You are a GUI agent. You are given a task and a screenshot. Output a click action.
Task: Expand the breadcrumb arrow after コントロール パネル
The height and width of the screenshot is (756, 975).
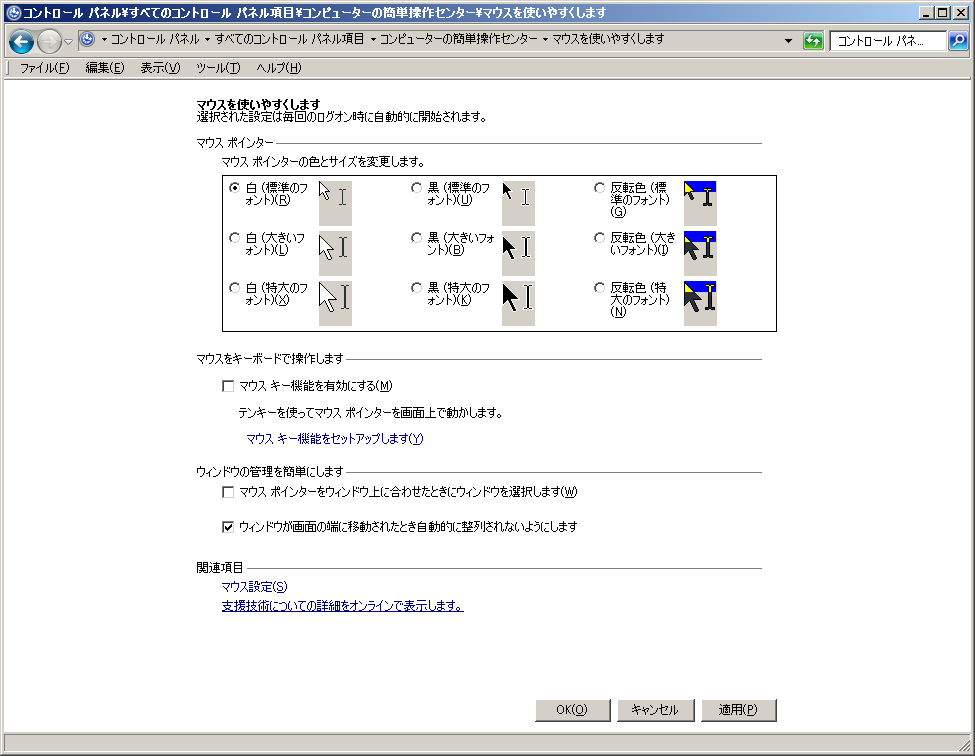(206, 40)
